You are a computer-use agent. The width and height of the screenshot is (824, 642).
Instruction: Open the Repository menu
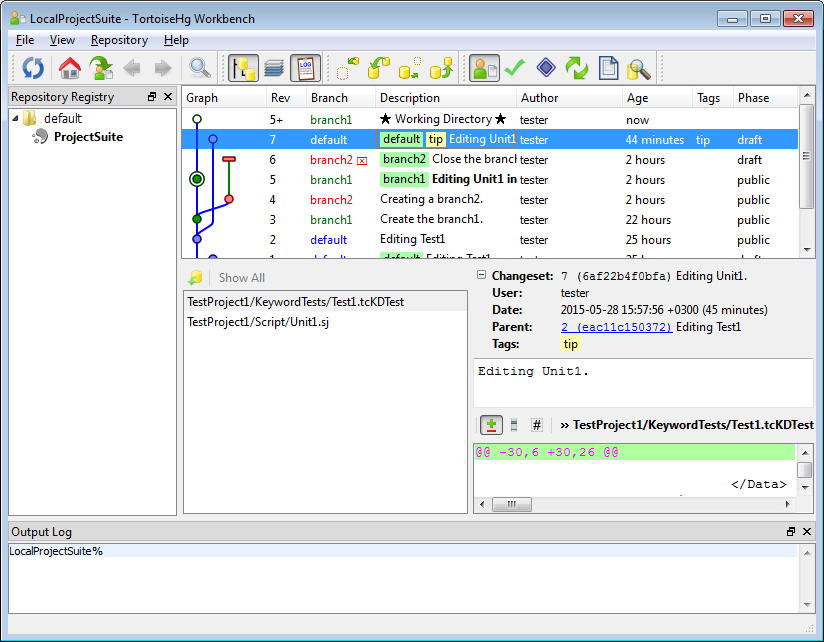point(119,40)
